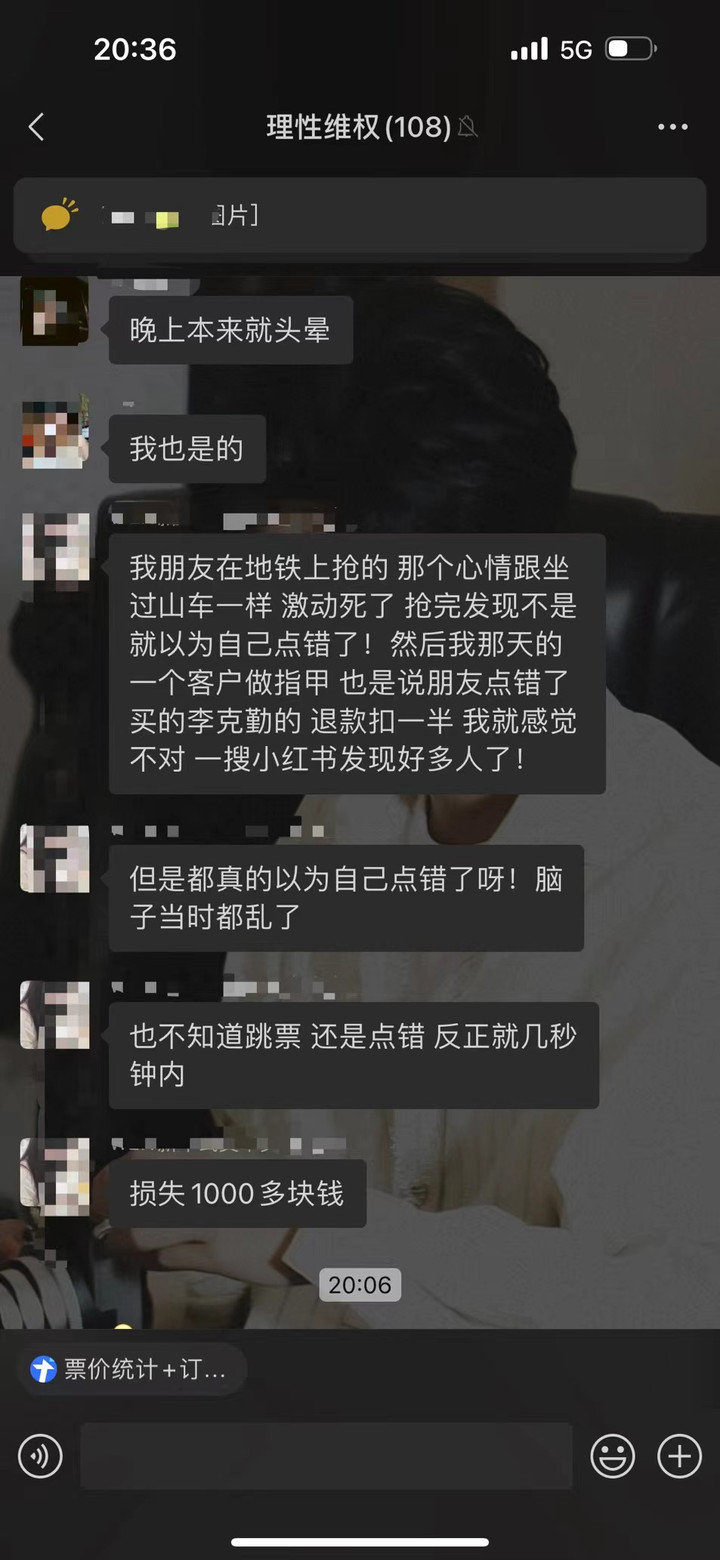The image size is (720, 1560).
Task: Tap the message input field
Action: tap(326, 1456)
